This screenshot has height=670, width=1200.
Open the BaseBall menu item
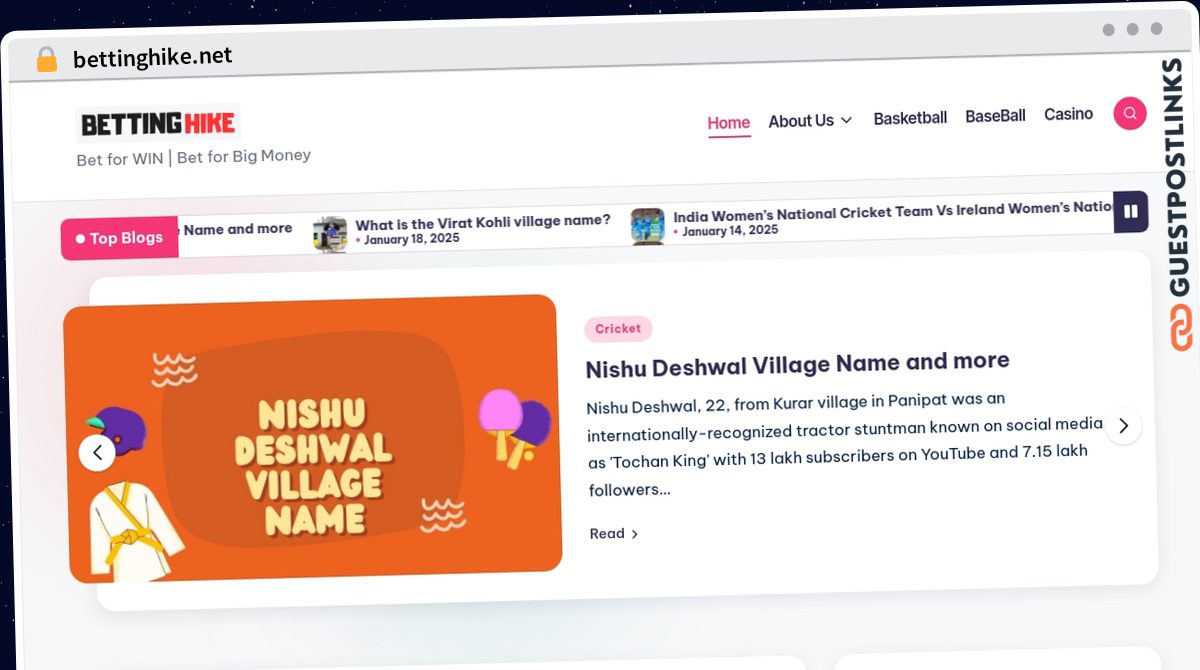click(x=995, y=116)
